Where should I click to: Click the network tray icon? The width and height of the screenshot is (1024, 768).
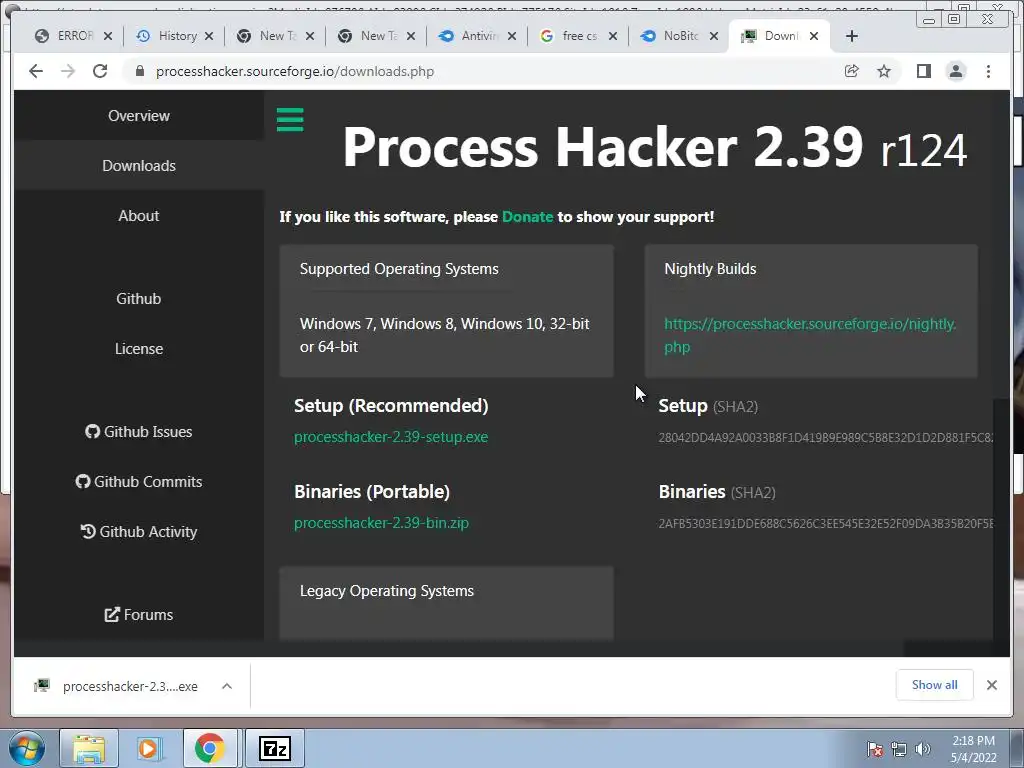pyautogui.click(x=899, y=749)
